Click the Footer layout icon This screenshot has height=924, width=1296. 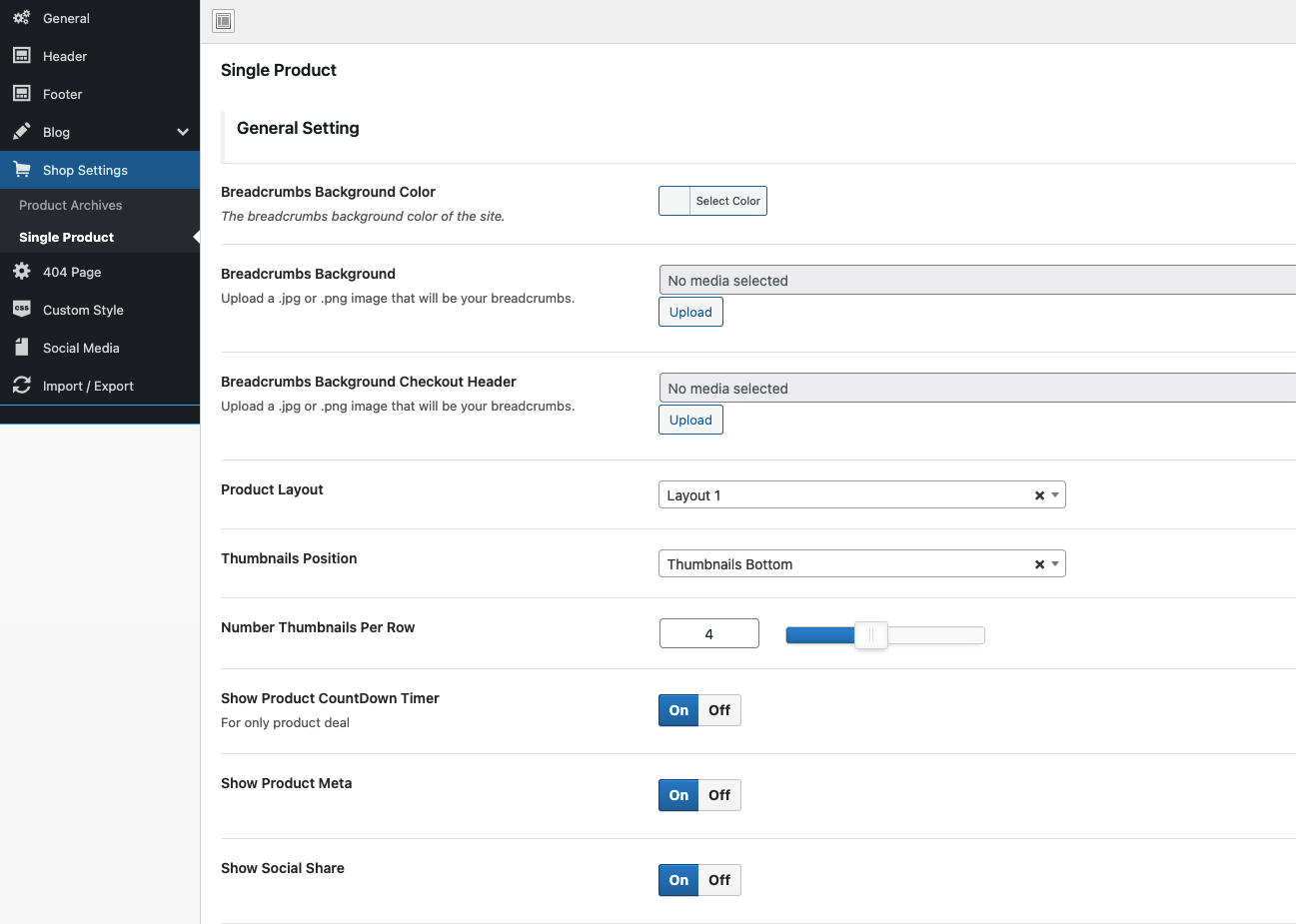(21, 94)
